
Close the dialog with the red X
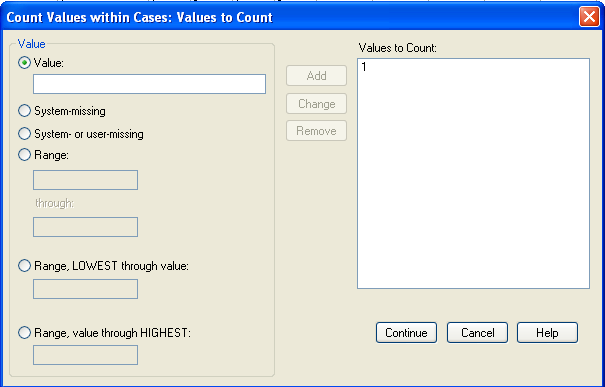[x=589, y=17]
